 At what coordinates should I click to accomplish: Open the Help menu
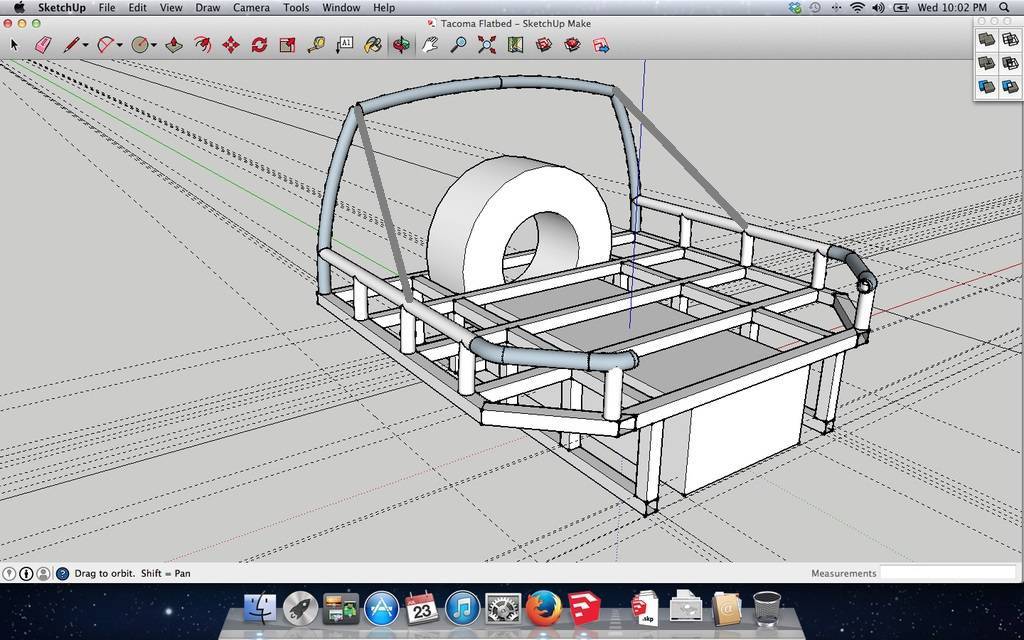click(383, 8)
